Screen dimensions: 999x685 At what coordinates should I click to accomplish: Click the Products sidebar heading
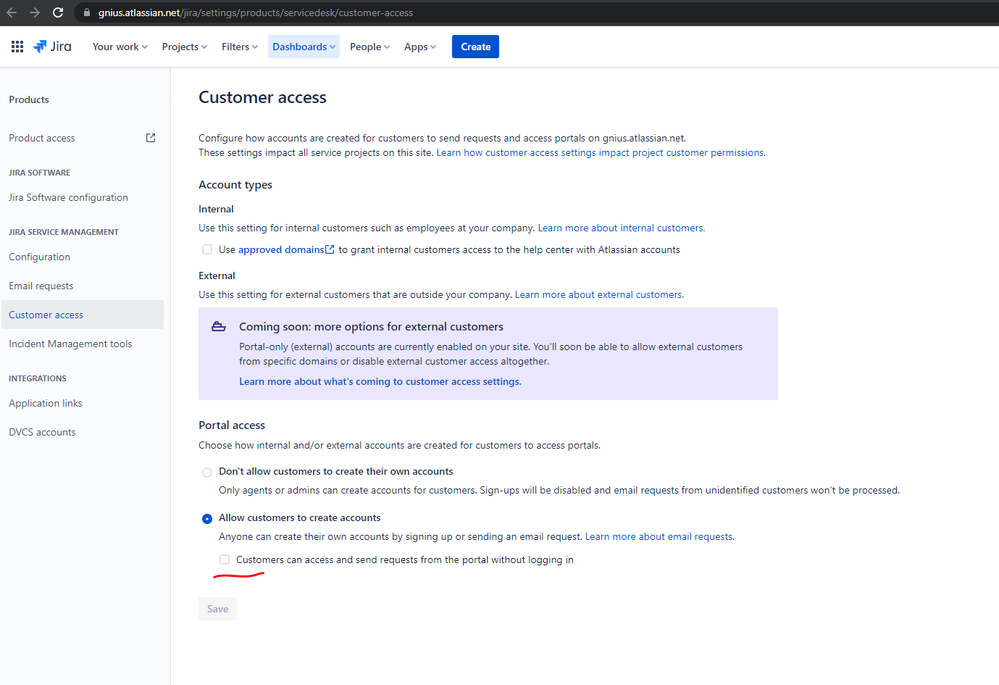[x=29, y=99]
